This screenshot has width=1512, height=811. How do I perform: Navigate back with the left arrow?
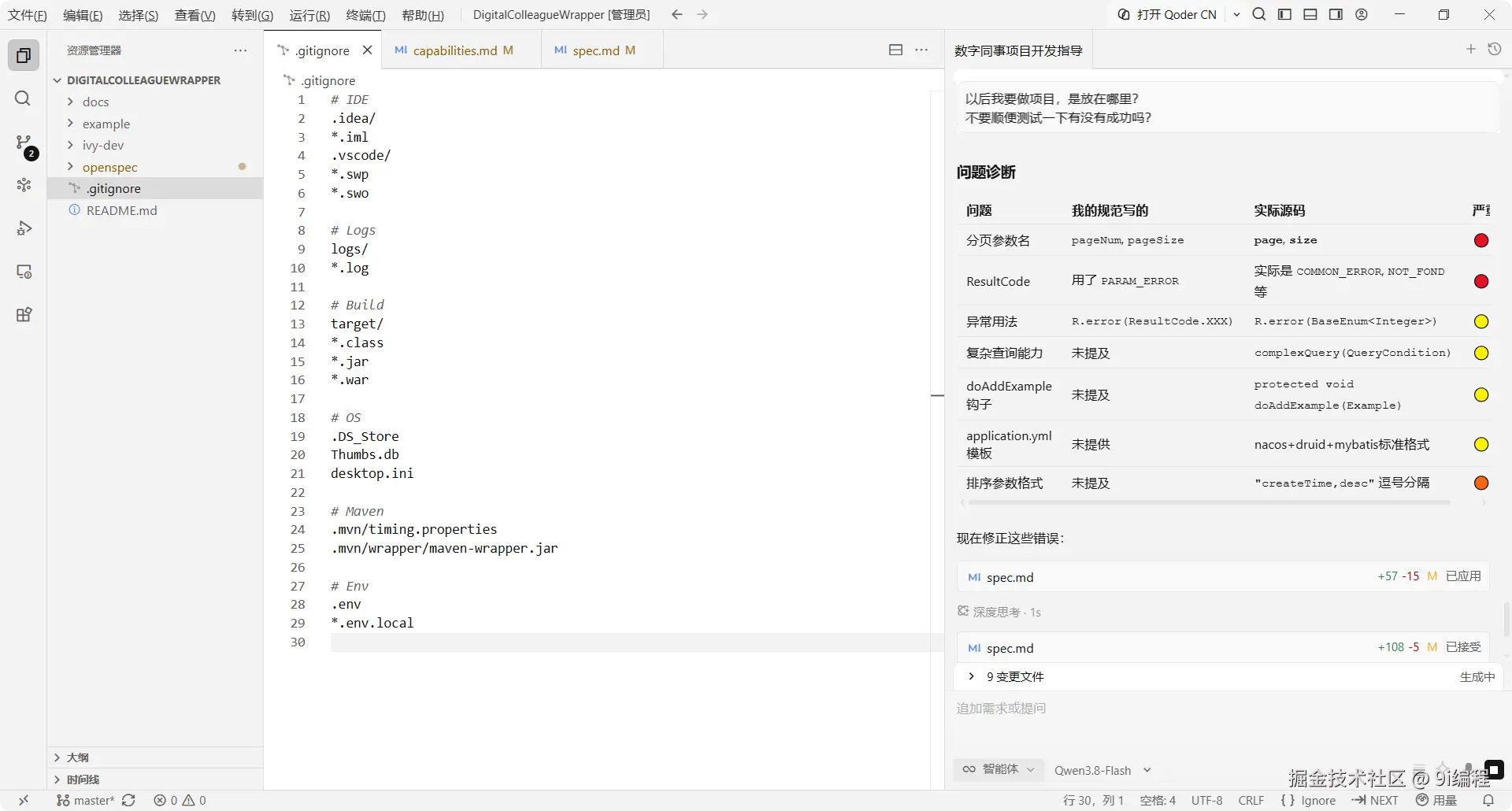click(676, 14)
